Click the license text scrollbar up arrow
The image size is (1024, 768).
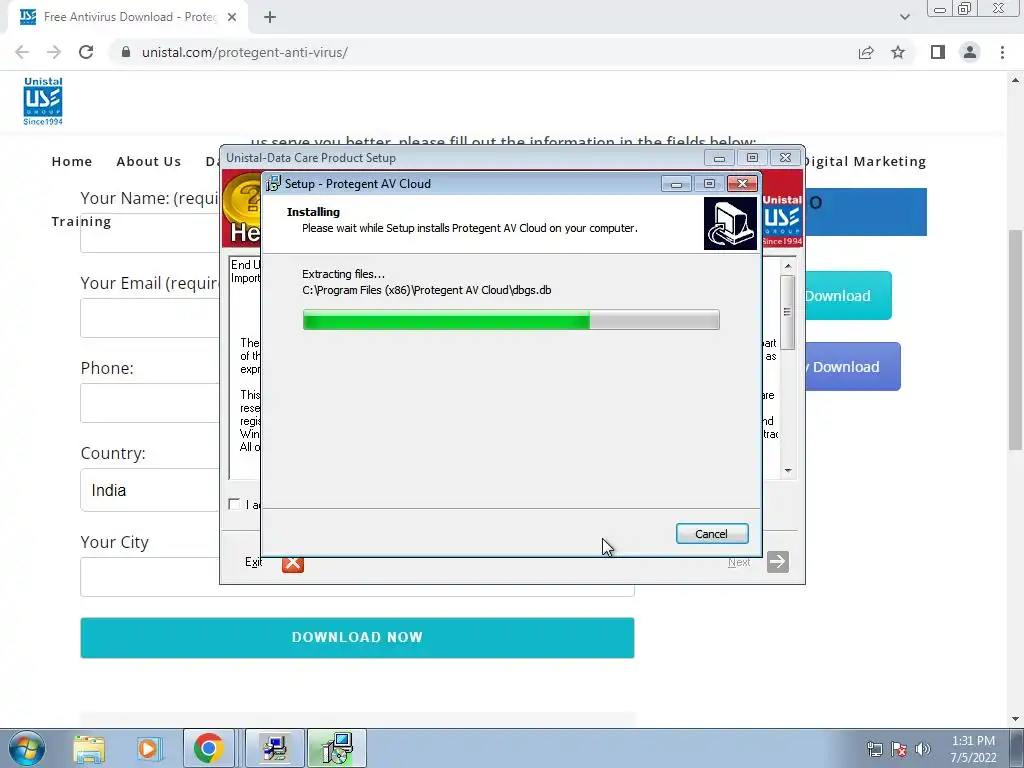pos(788,266)
